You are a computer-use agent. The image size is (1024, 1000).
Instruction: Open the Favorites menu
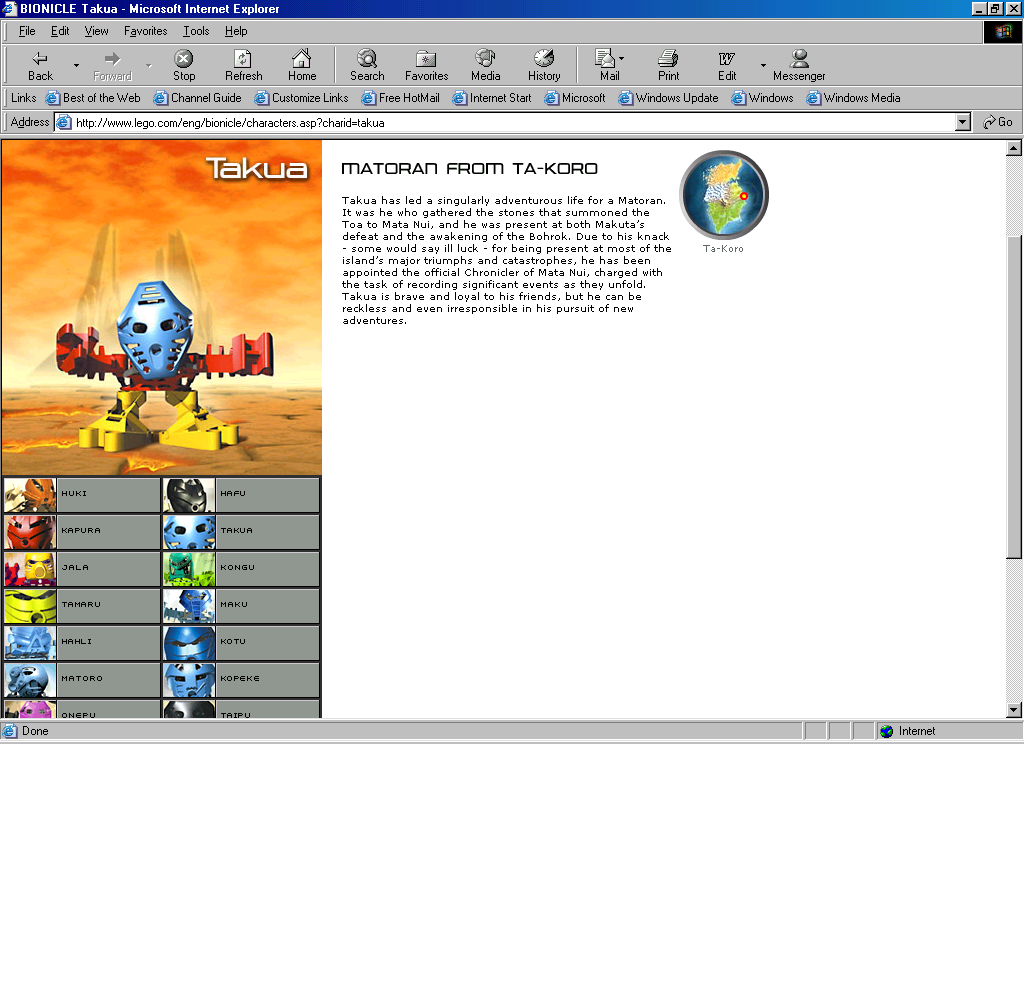pos(146,31)
